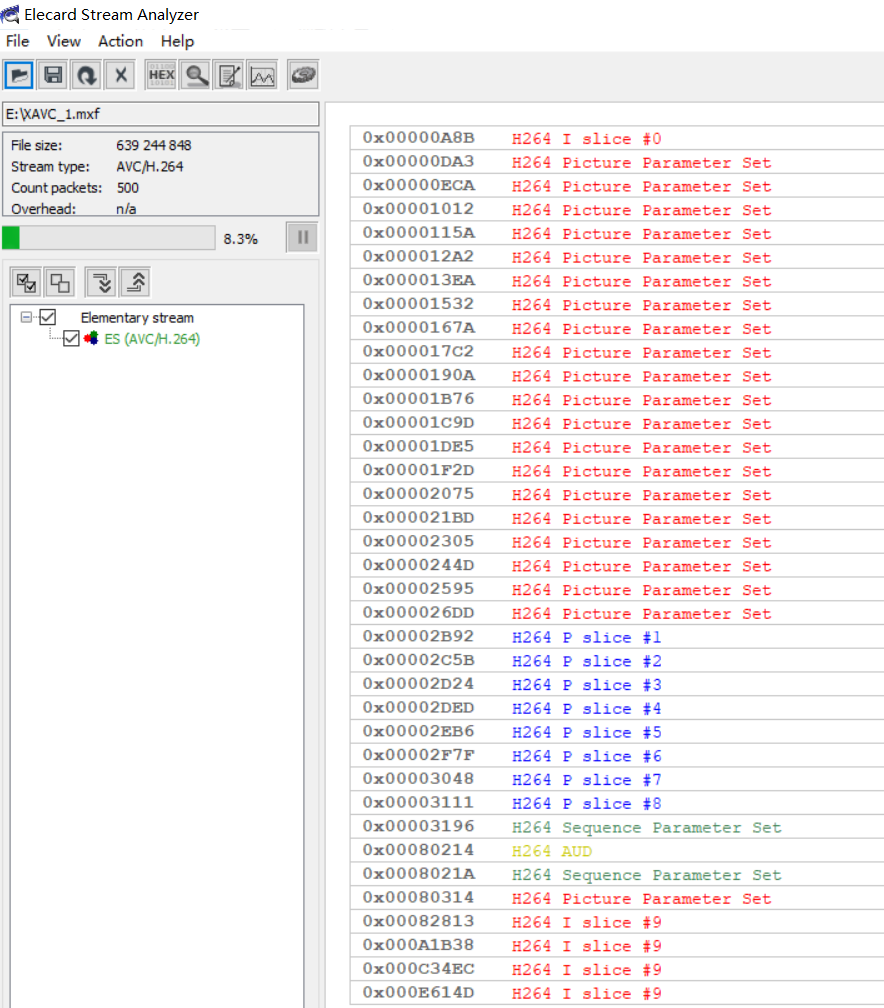Image resolution: width=884 pixels, height=1008 pixels.
Task: Select Picture Parameter Set at 0x00000ECA
Action: [617, 186]
